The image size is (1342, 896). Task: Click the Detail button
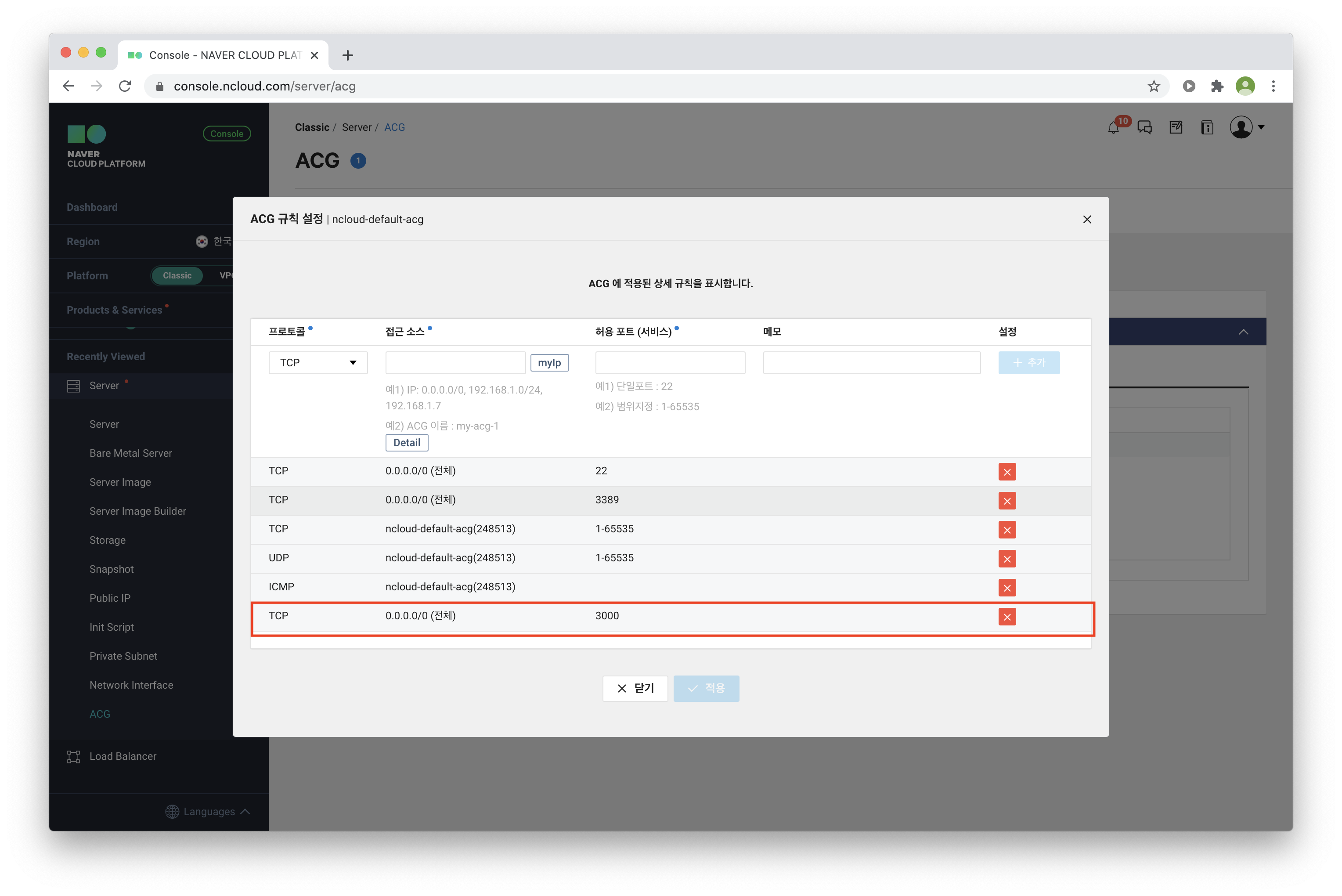pos(406,442)
